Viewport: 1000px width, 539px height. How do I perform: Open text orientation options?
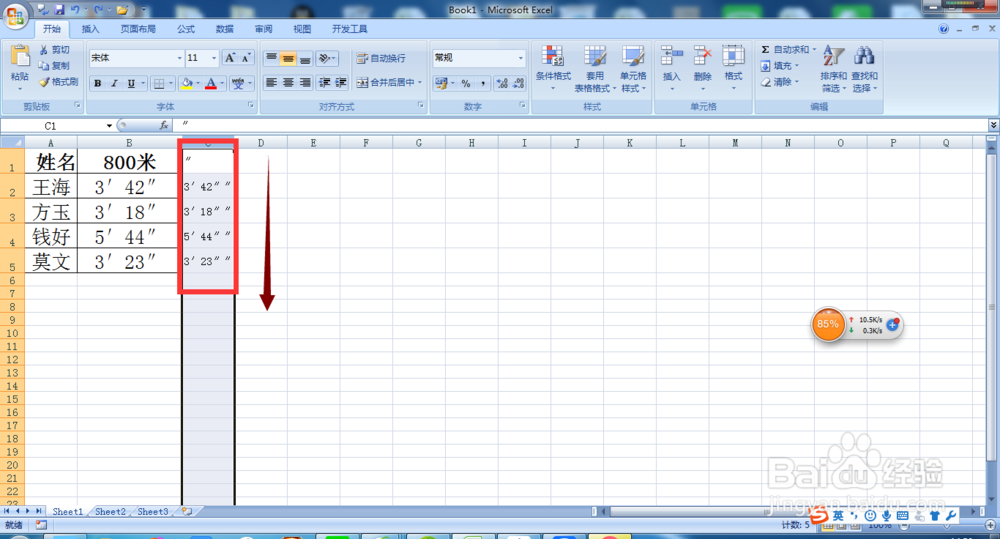327,58
